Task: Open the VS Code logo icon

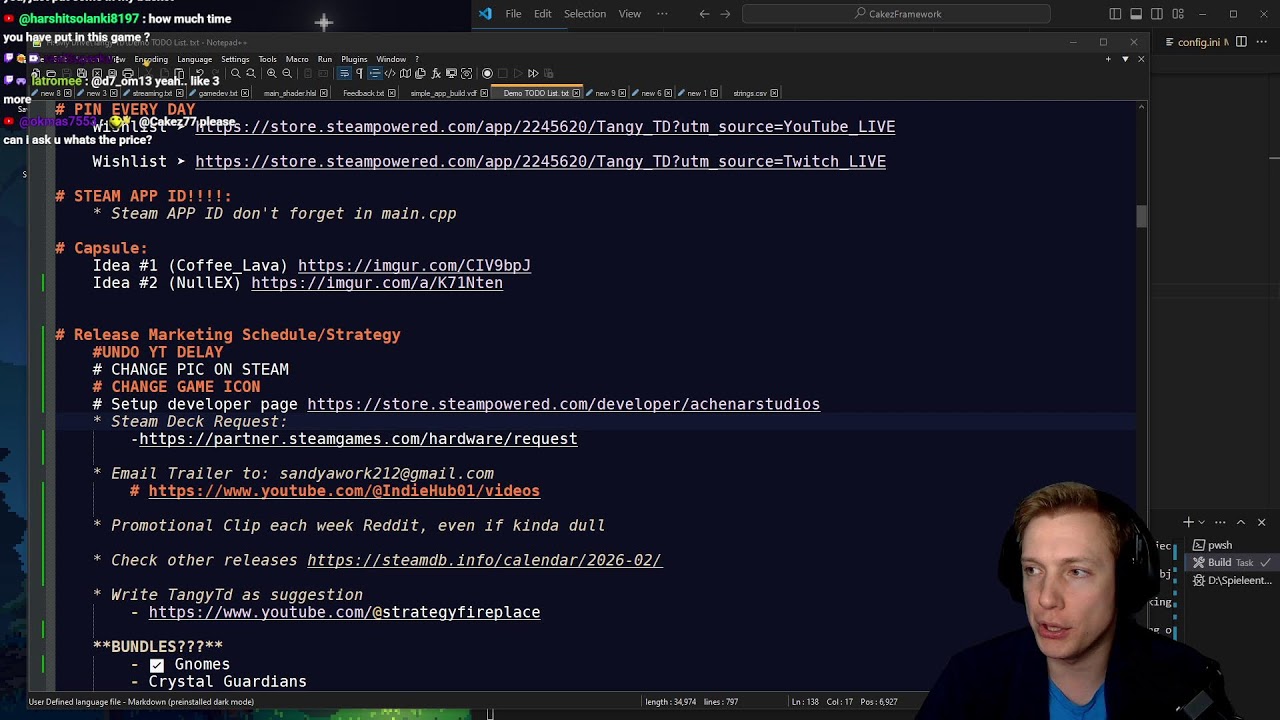Action: [x=485, y=14]
